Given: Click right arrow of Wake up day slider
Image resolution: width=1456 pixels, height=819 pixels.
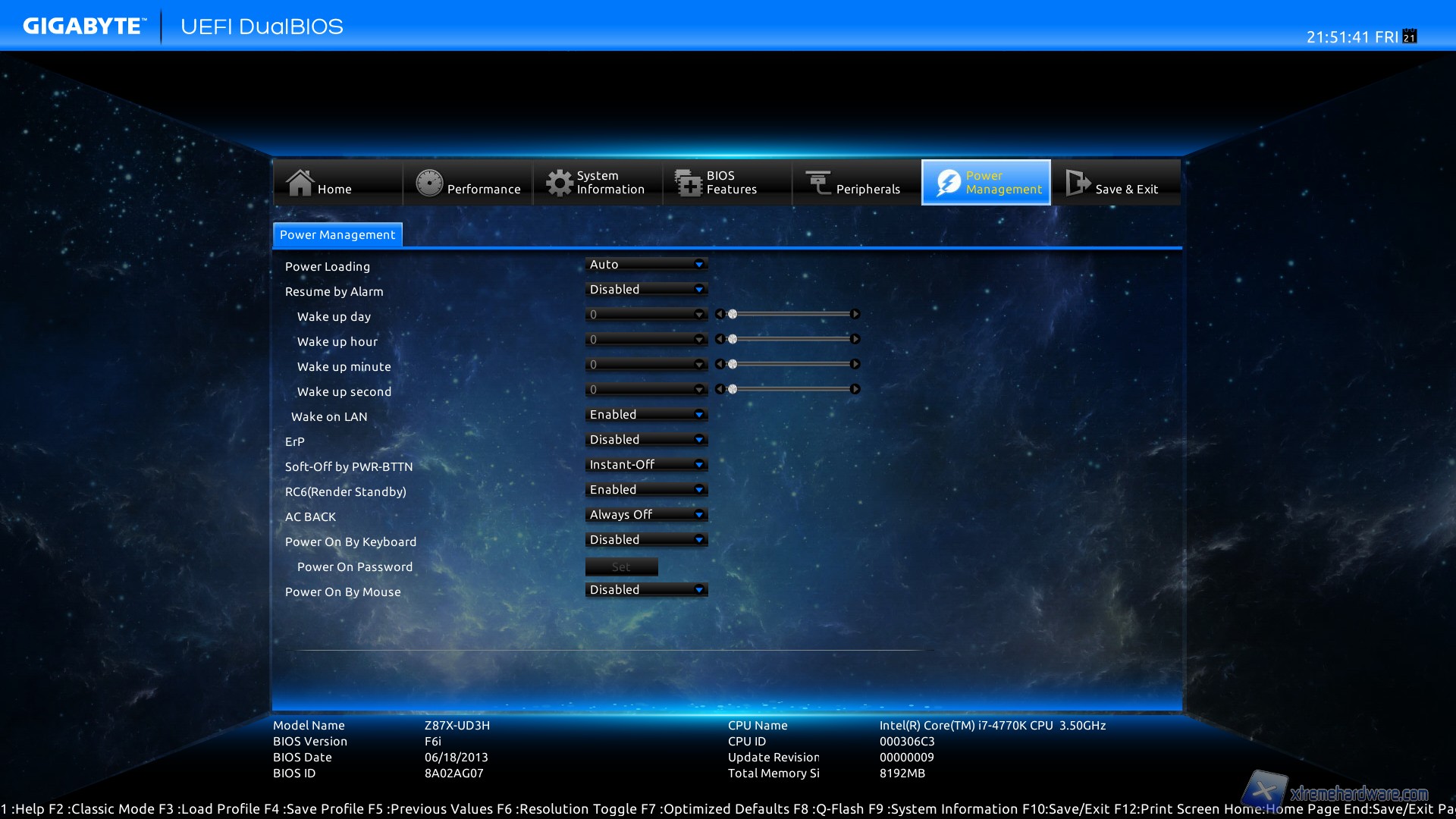Looking at the screenshot, I should pyautogui.click(x=855, y=314).
